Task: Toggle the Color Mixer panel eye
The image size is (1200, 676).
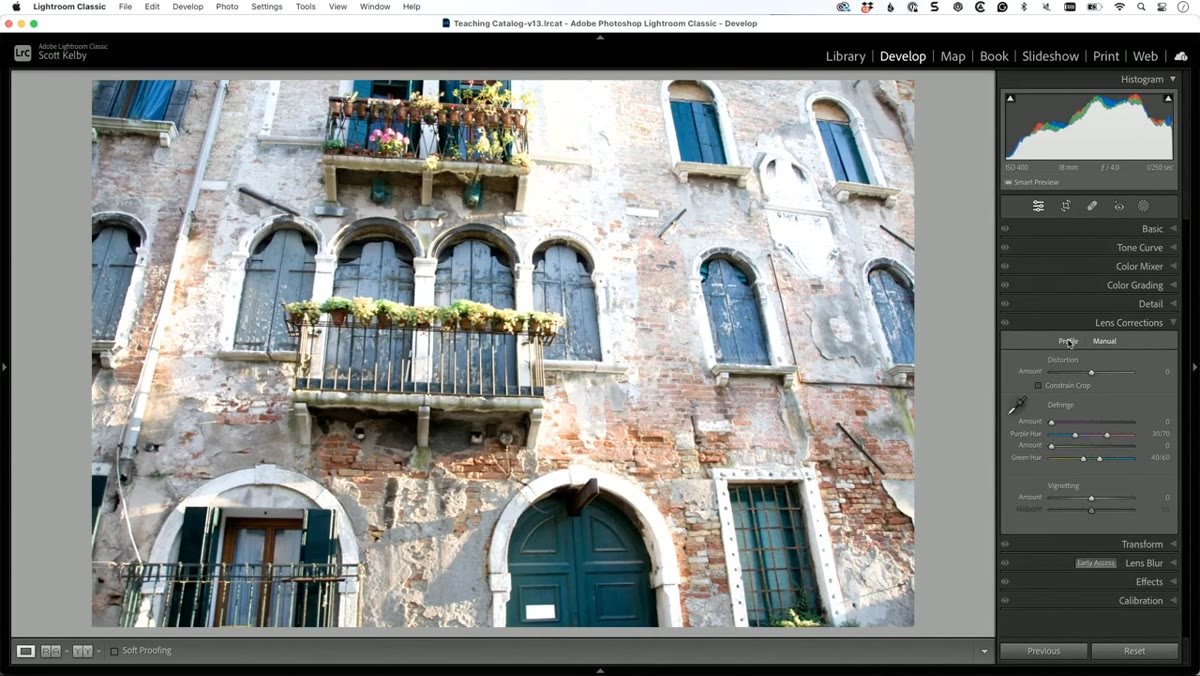Action: coord(1005,267)
